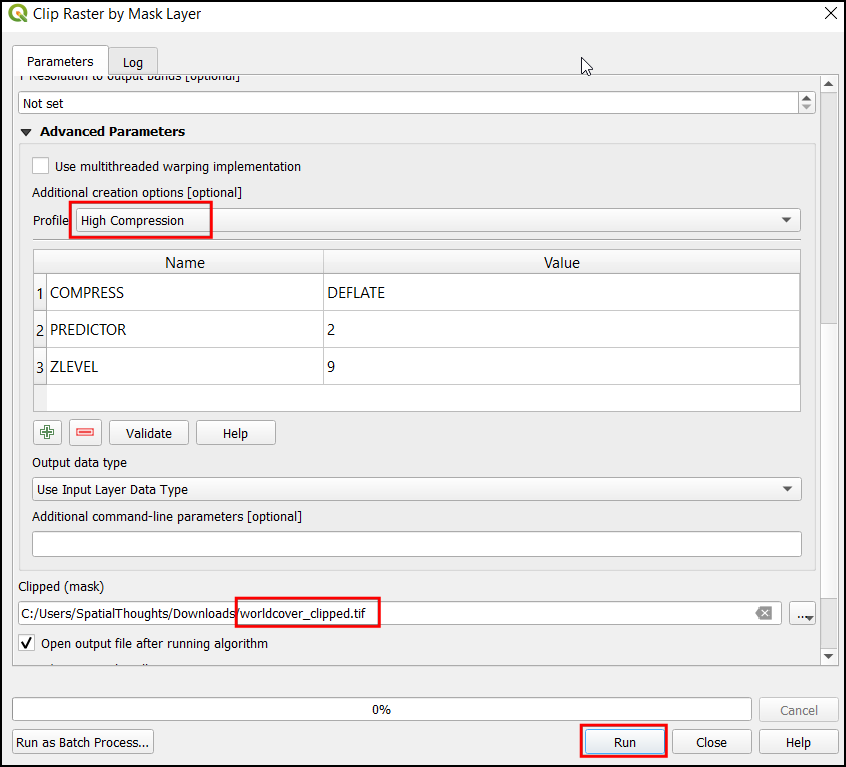Select the DEFLATE value cell
Viewport: 846px width, 767px height.
click(x=560, y=293)
